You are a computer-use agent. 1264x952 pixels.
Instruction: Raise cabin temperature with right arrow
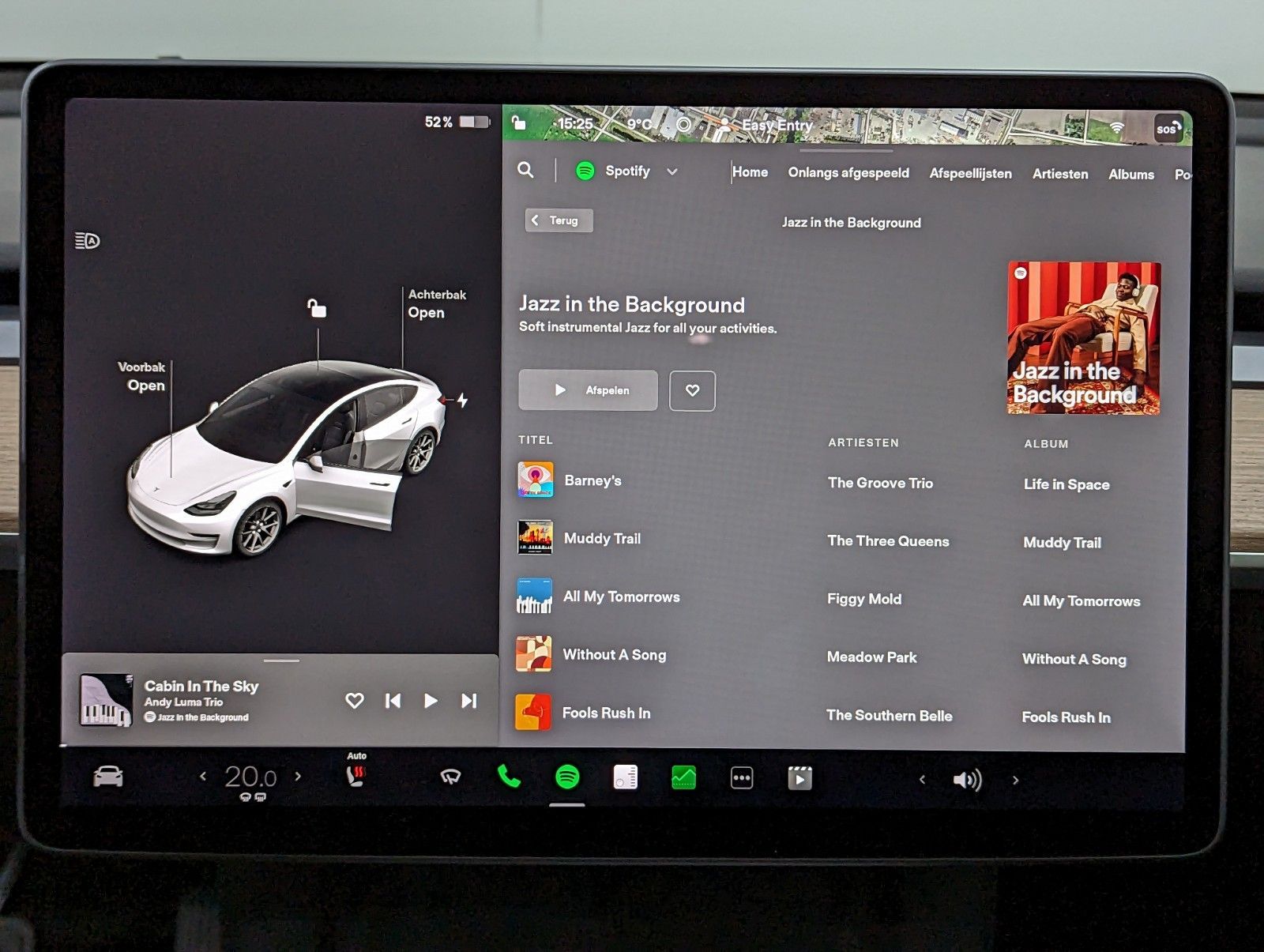pyautogui.click(x=298, y=776)
